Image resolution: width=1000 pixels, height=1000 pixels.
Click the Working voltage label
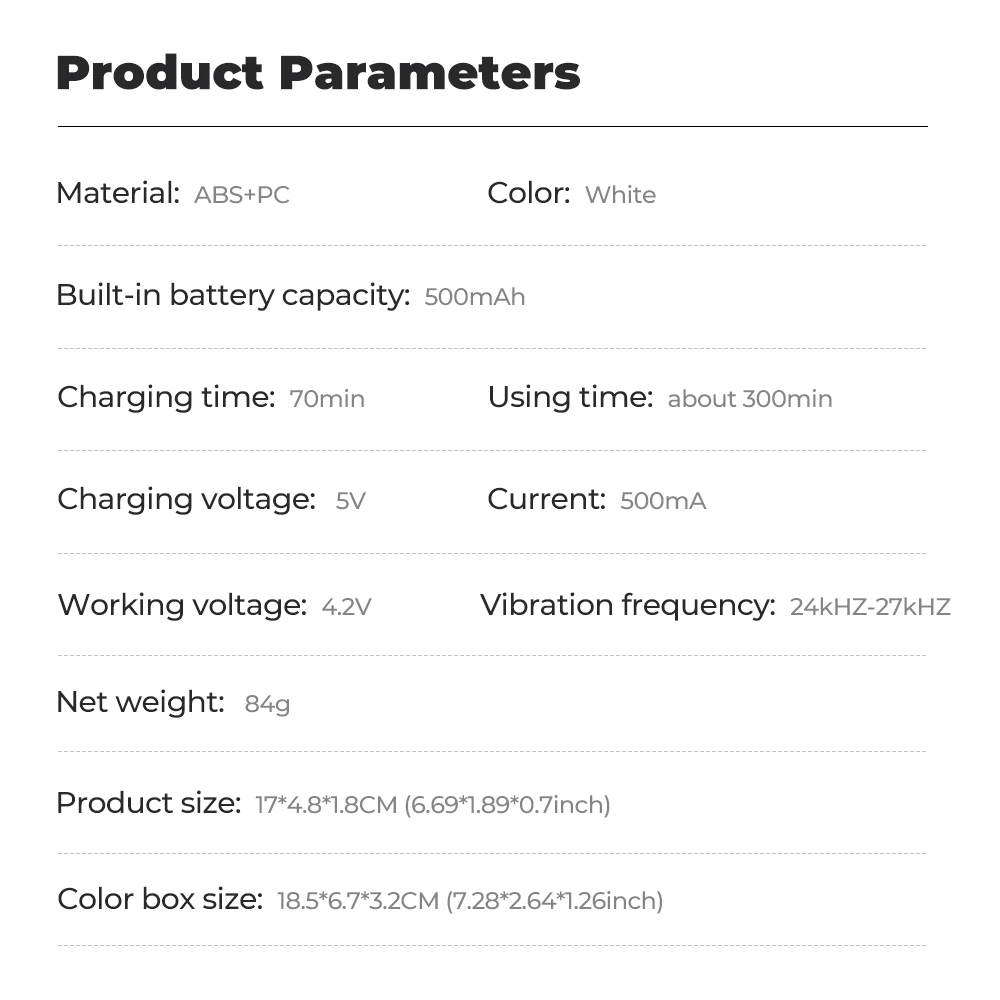pyautogui.click(x=182, y=605)
